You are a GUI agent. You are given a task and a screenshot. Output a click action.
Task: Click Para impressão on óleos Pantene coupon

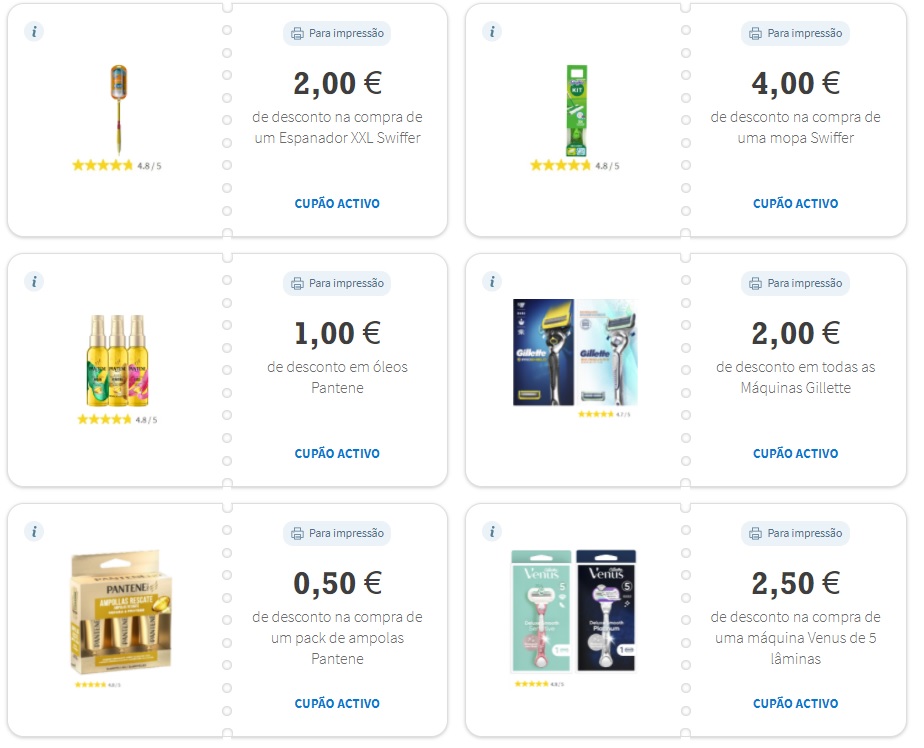[x=337, y=283]
